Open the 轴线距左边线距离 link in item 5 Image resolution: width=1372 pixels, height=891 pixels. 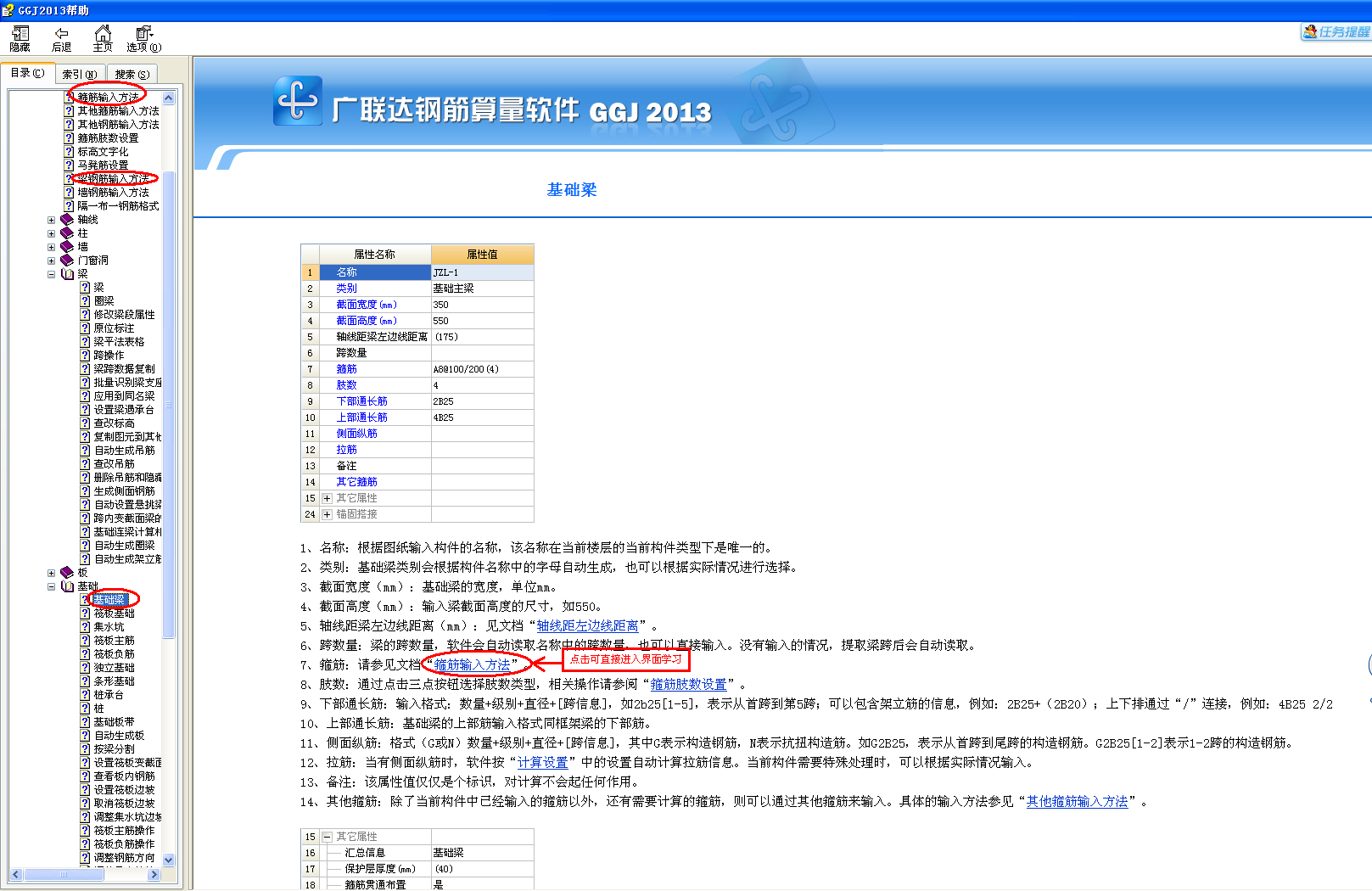click(x=587, y=625)
